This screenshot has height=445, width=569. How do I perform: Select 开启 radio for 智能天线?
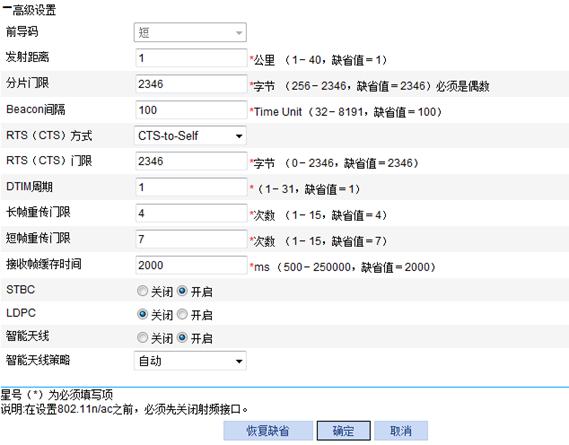point(182,338)
